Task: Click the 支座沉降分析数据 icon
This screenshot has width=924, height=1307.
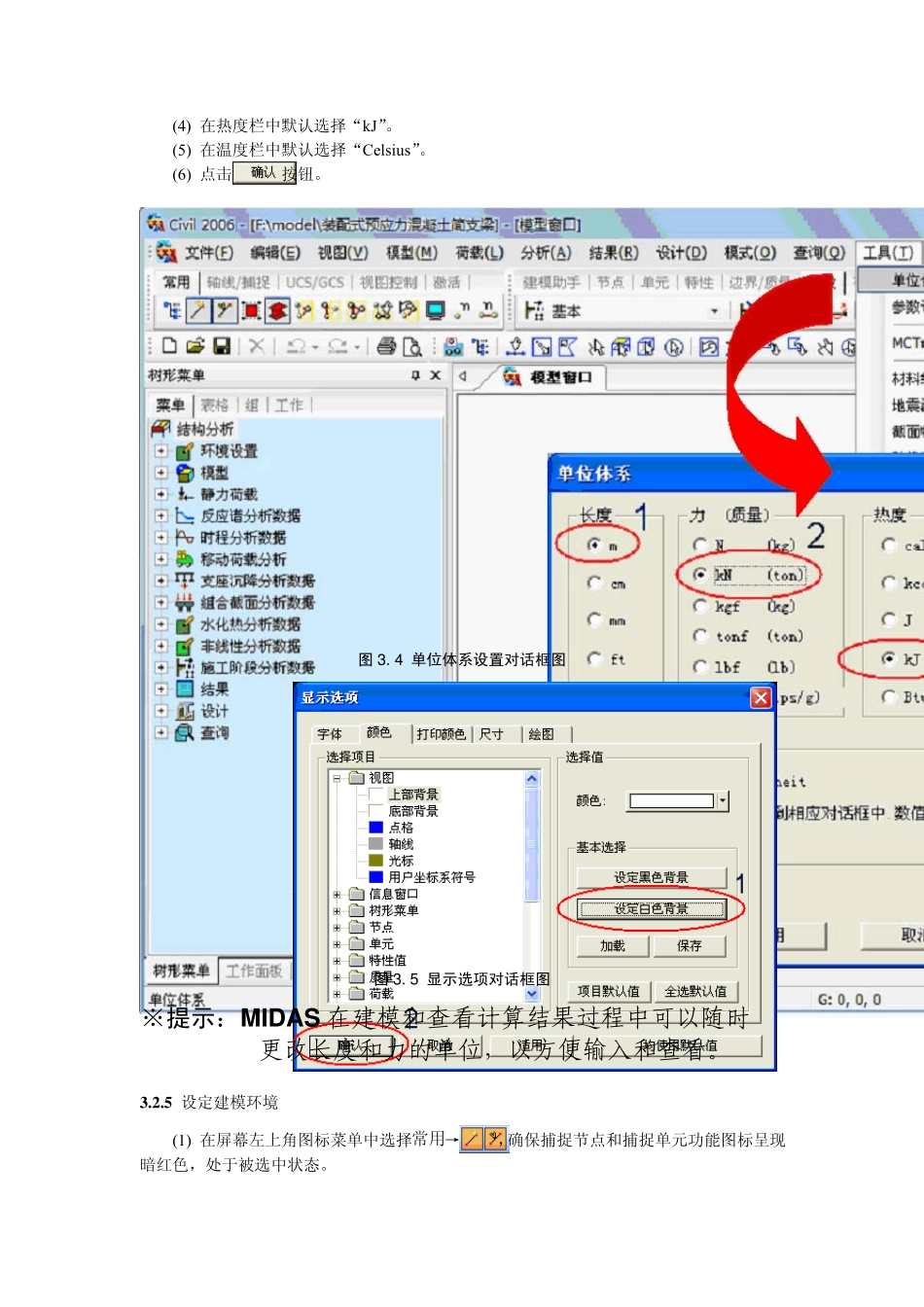Action: click(x=185, y=581)
